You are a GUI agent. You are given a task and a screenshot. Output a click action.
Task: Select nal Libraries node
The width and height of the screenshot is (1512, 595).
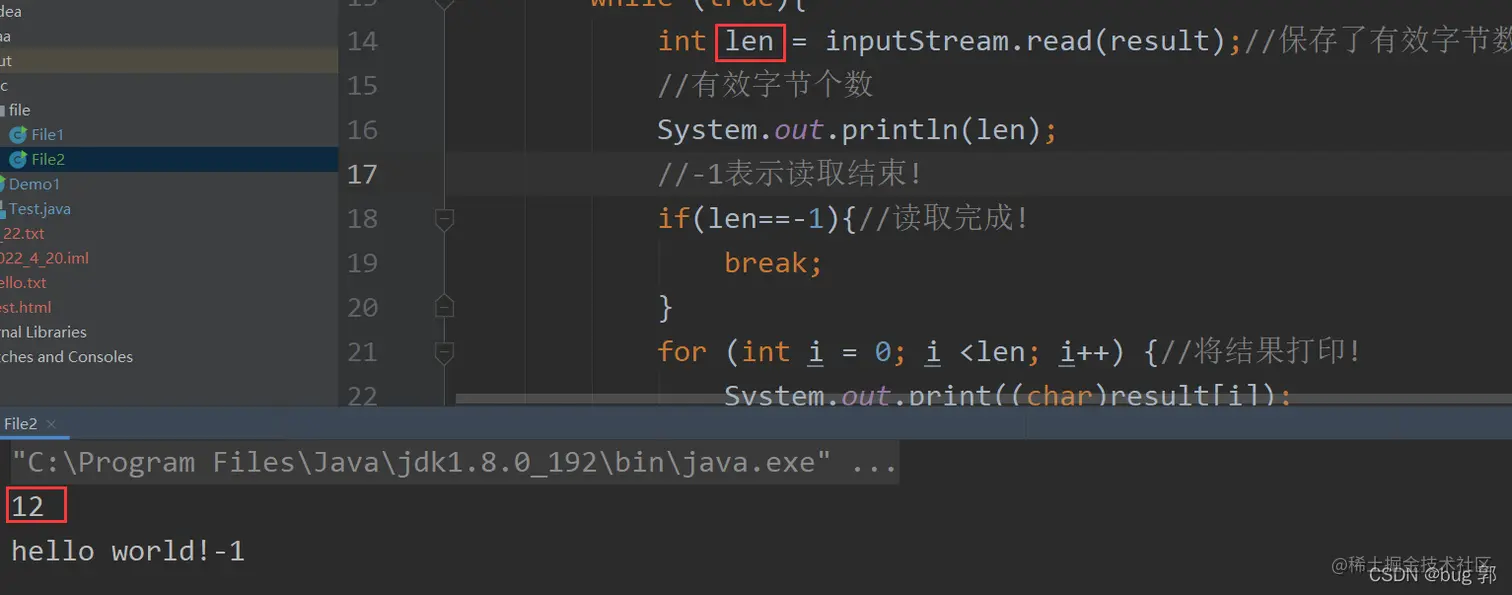pyautogui.click(x=43, y=332)
